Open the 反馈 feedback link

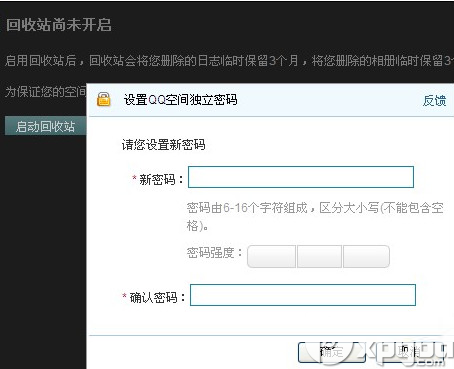(x=435, y=100)
